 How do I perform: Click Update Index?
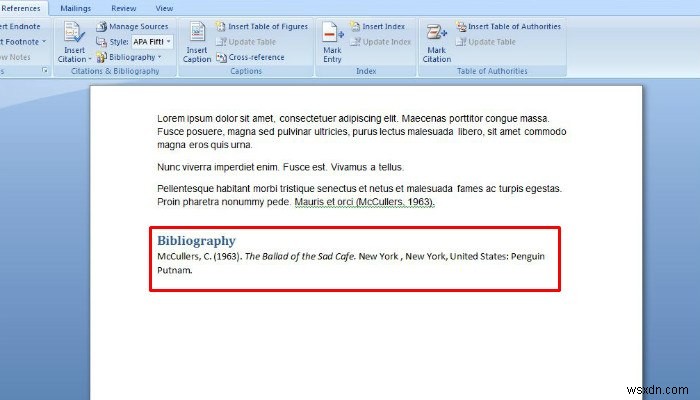point(381,42)
